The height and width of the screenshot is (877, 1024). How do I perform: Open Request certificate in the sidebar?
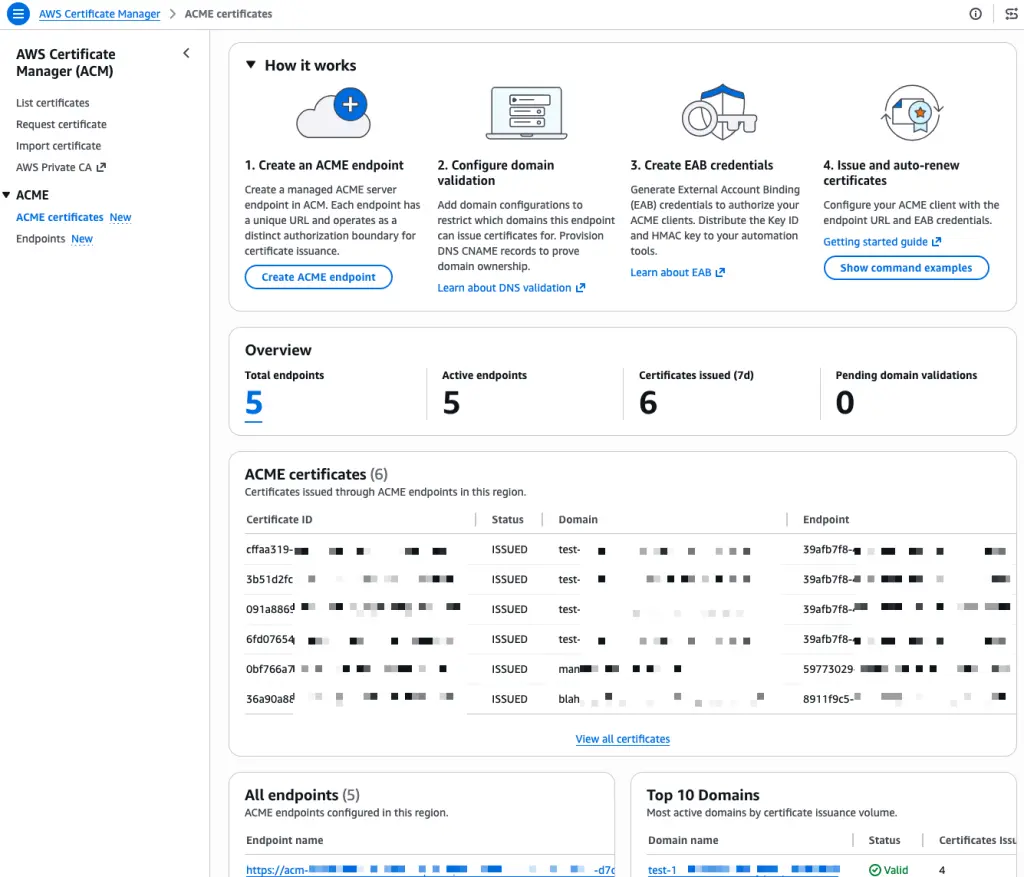tap(61, 124)
